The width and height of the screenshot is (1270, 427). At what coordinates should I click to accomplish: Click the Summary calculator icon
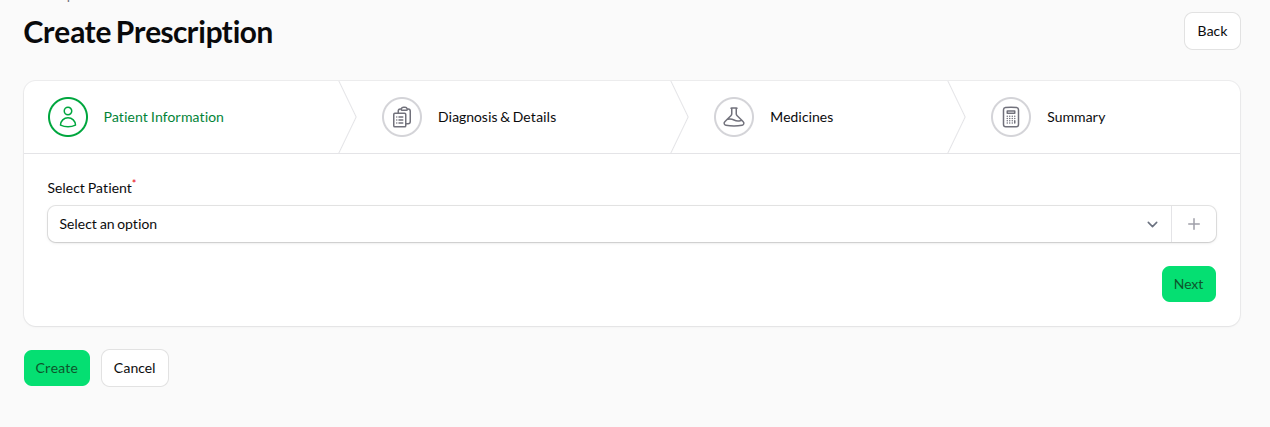click(x=1011, y=117)
